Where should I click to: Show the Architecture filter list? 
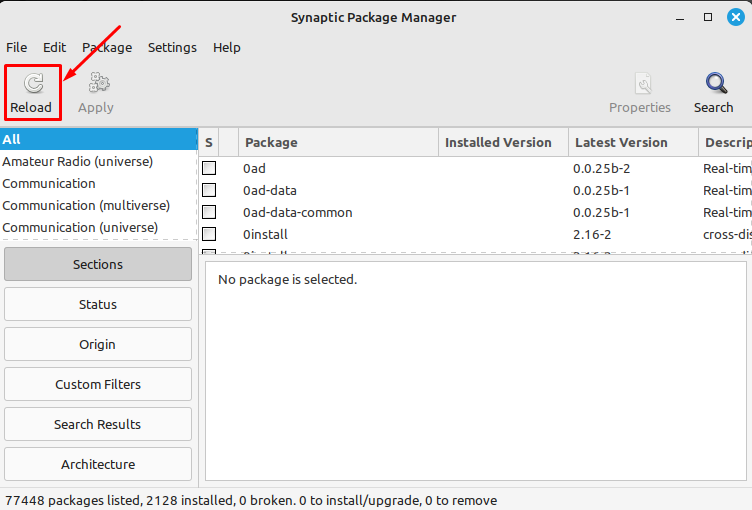(98, 464)
